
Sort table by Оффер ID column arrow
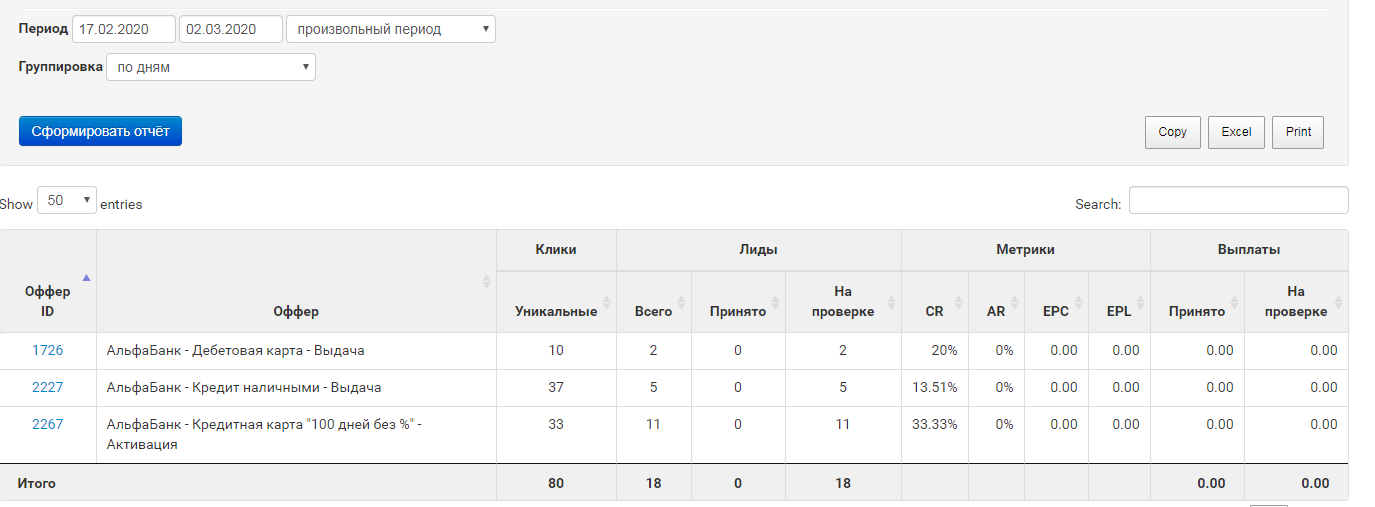coord(86,277)
